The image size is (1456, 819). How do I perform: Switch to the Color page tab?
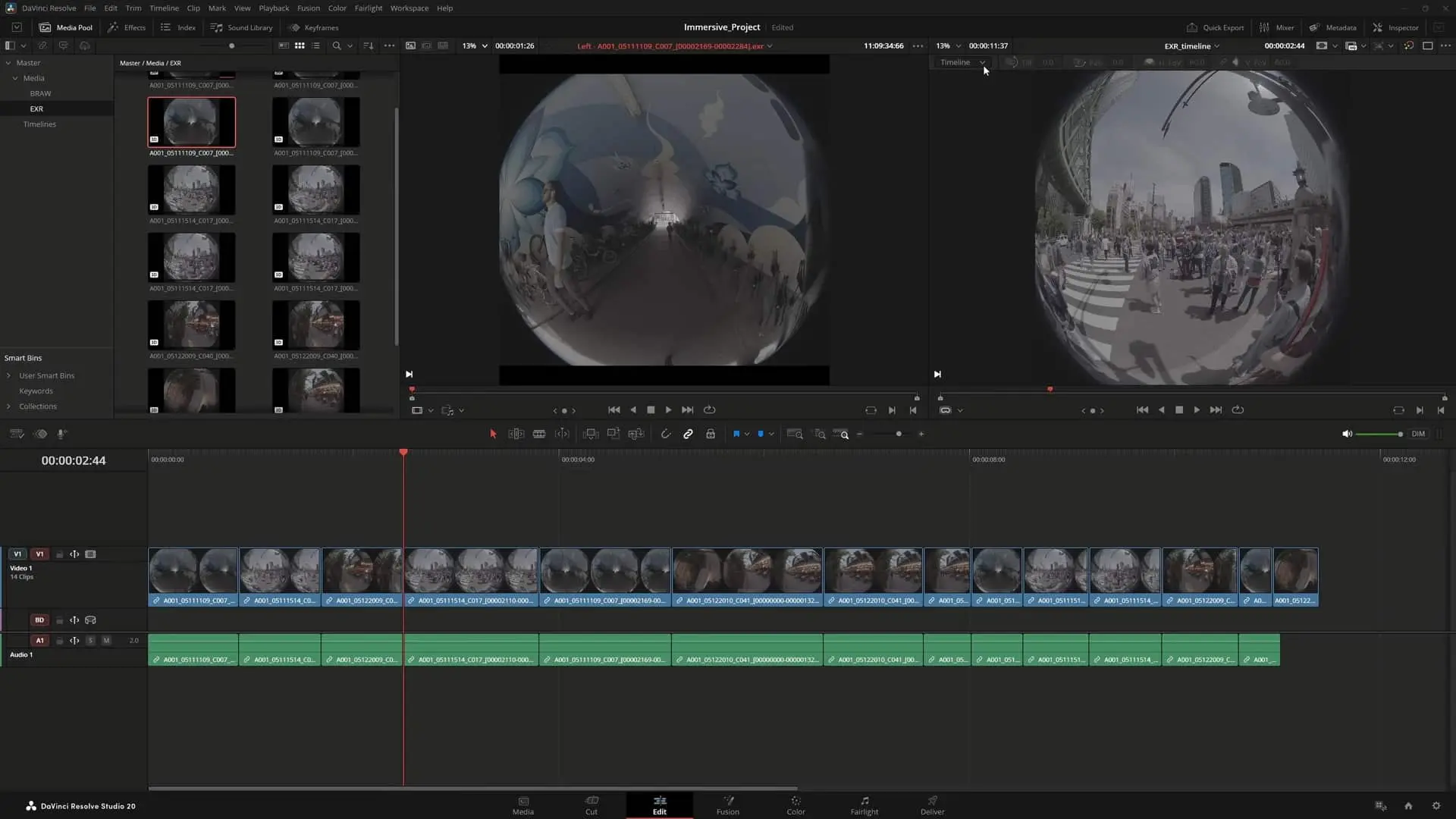(x=795, y=805)
